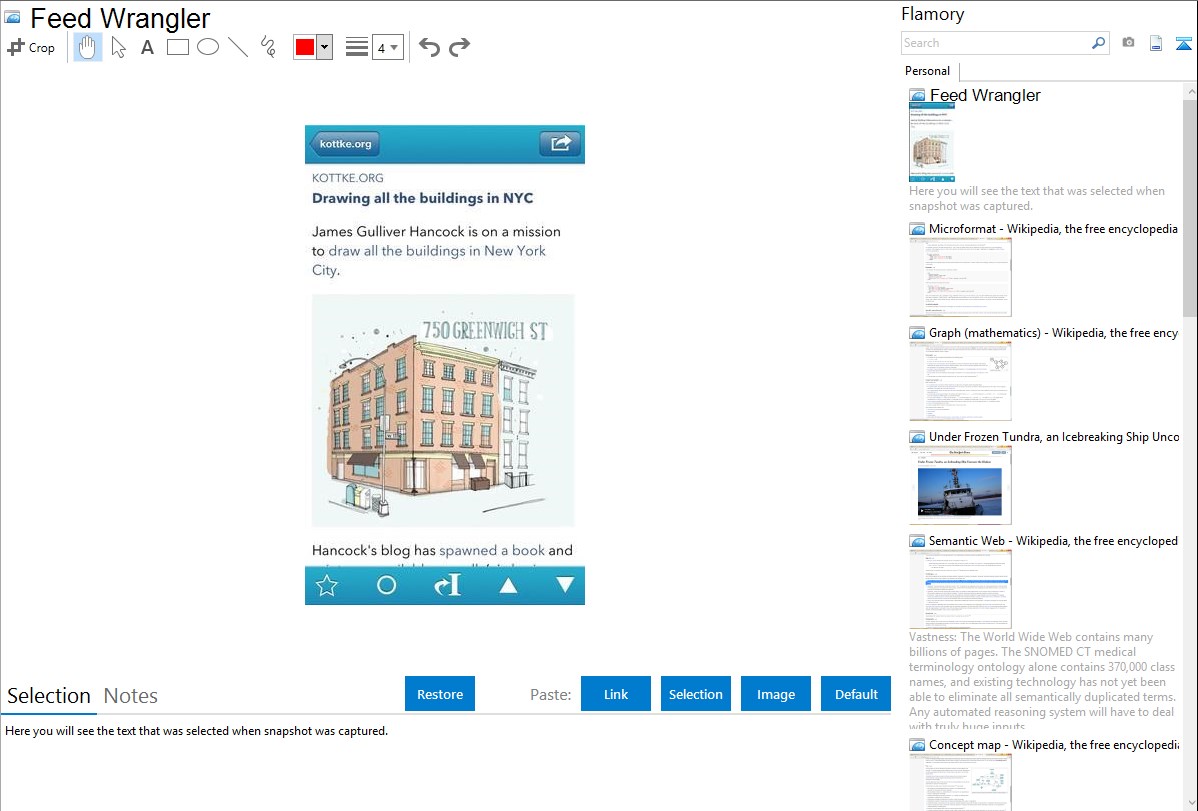Click the icon beside Graph (mathematics) title

pos(918,333)
